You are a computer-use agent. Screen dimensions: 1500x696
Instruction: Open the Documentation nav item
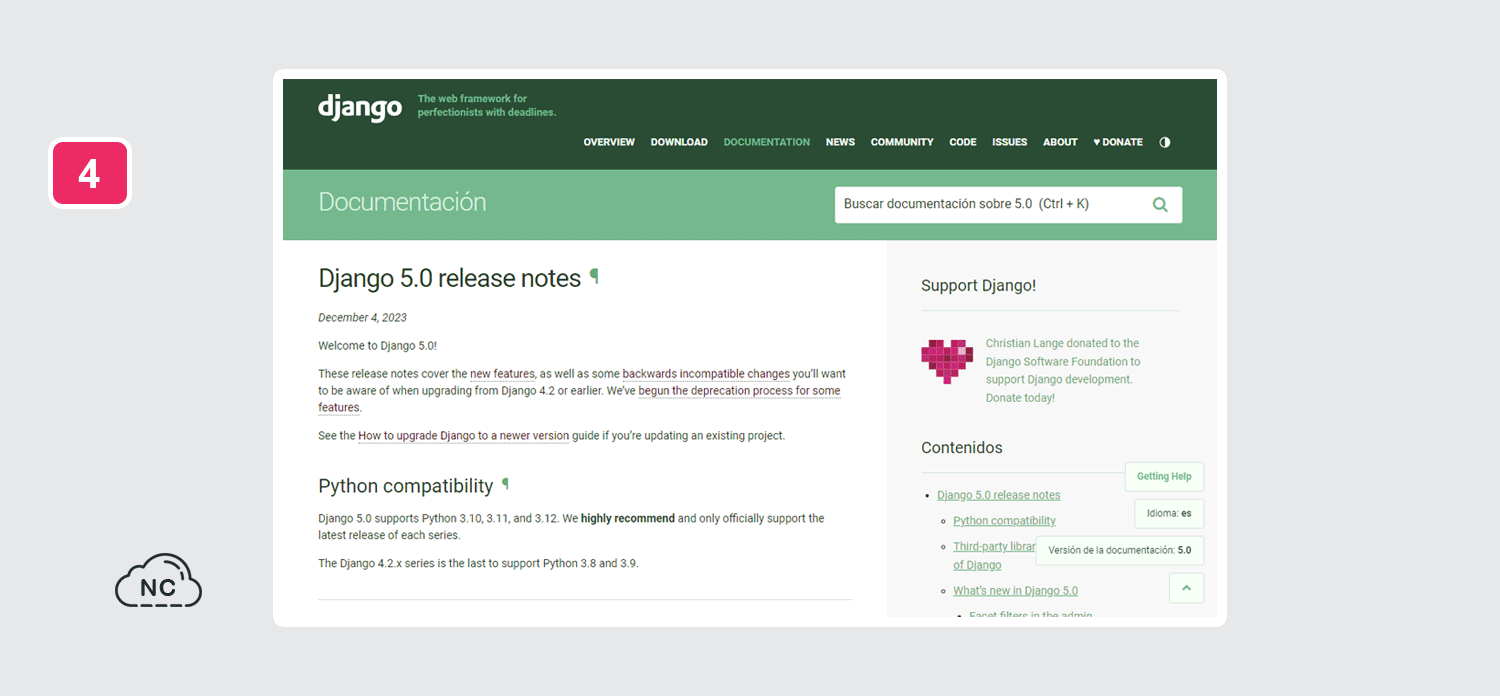tap(767, 142)
